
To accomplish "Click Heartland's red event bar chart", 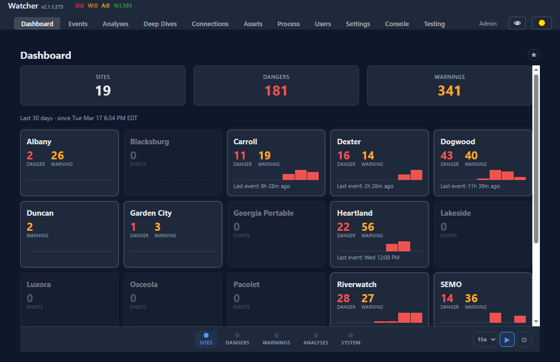I will 398,246.
